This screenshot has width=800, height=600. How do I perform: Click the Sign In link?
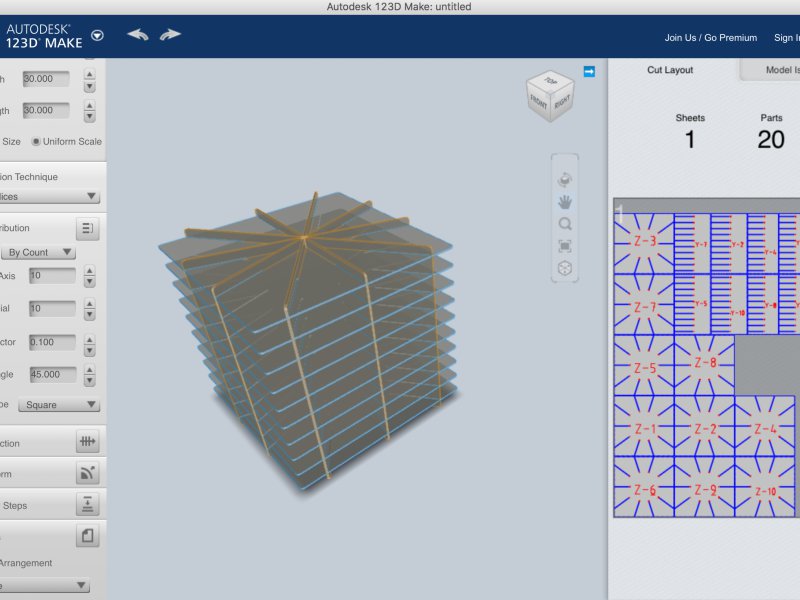(786, 38)
